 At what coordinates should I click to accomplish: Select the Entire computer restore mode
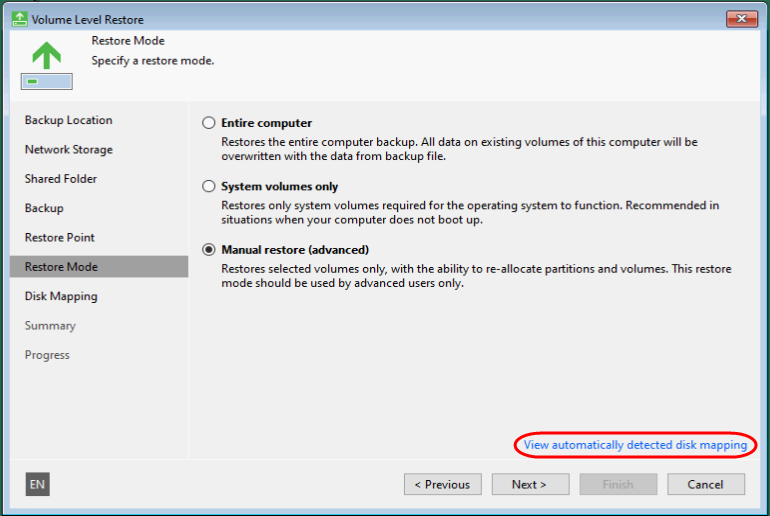[209, 123]
